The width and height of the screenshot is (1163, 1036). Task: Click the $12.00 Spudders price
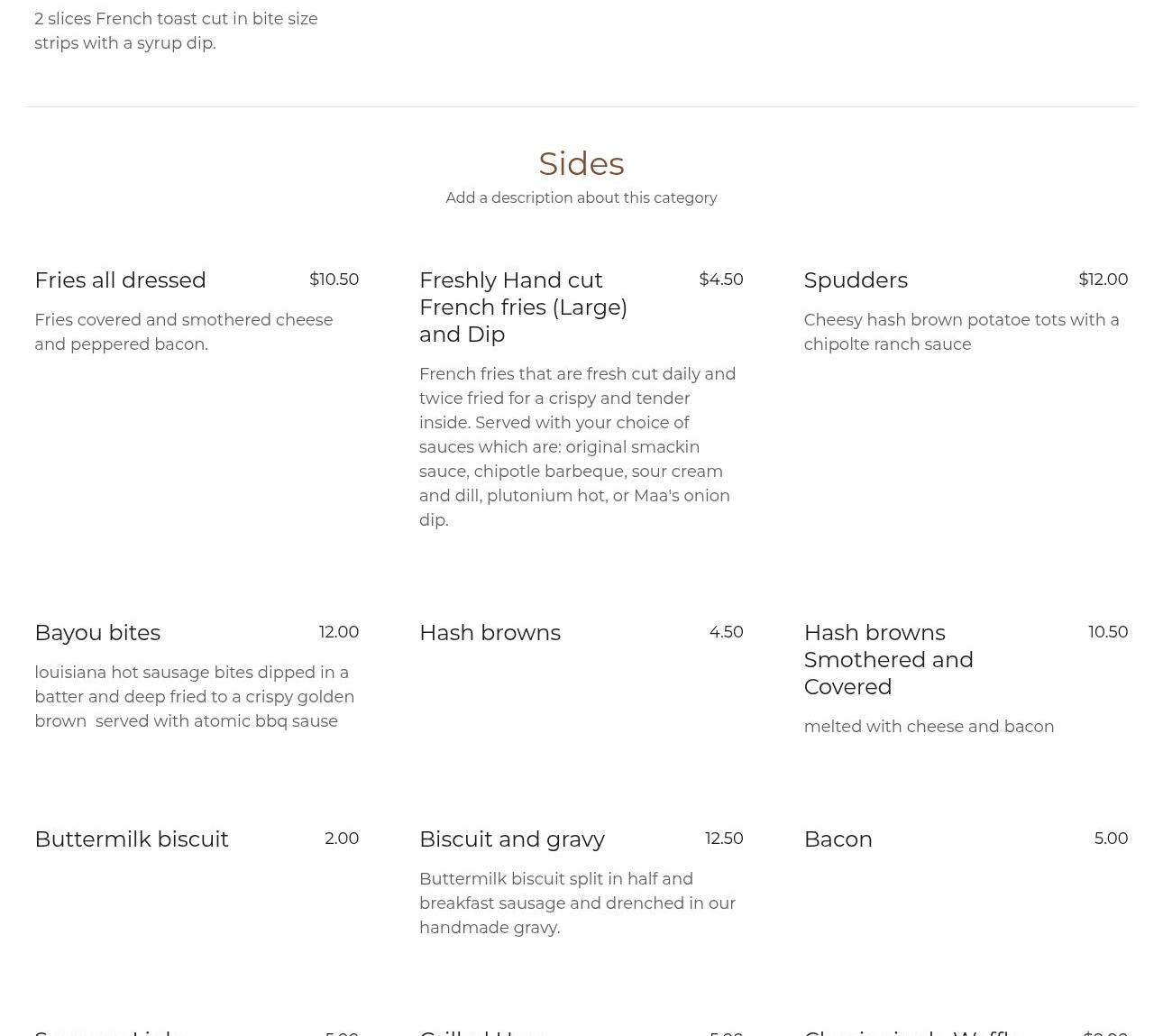click(1103, 280)
